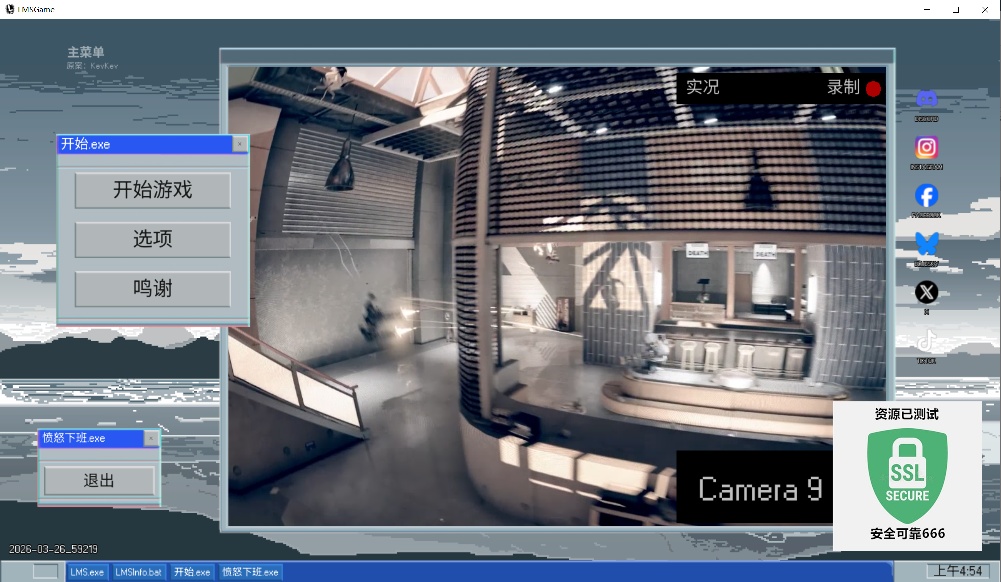Click the blank start button on taskbar

pos(45,572)
